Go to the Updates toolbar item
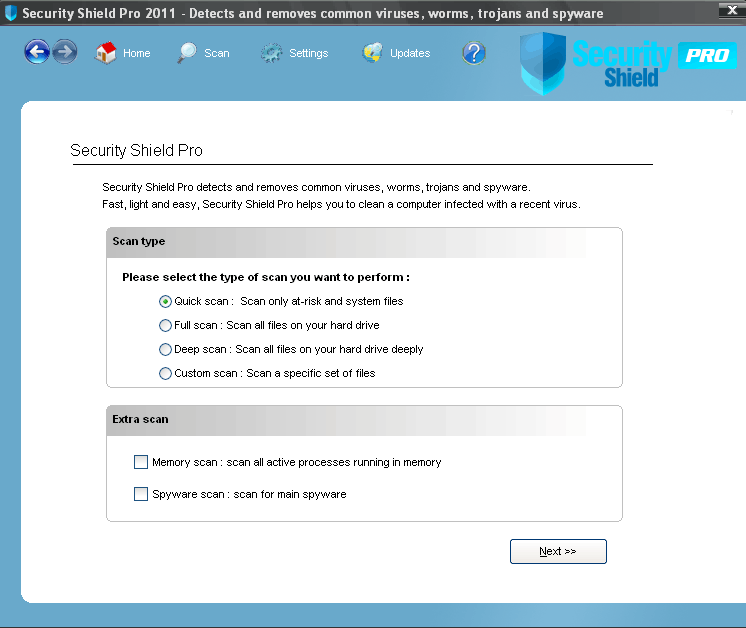This screenshot has width=746, height=628. [x=397, y=53]
